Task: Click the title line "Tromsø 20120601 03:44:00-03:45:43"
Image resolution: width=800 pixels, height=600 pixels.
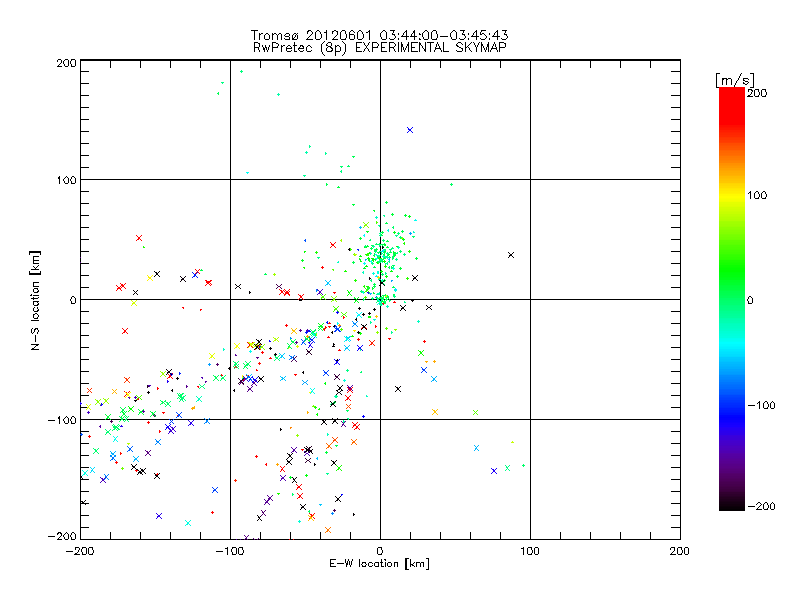Action: pos(379,35)
